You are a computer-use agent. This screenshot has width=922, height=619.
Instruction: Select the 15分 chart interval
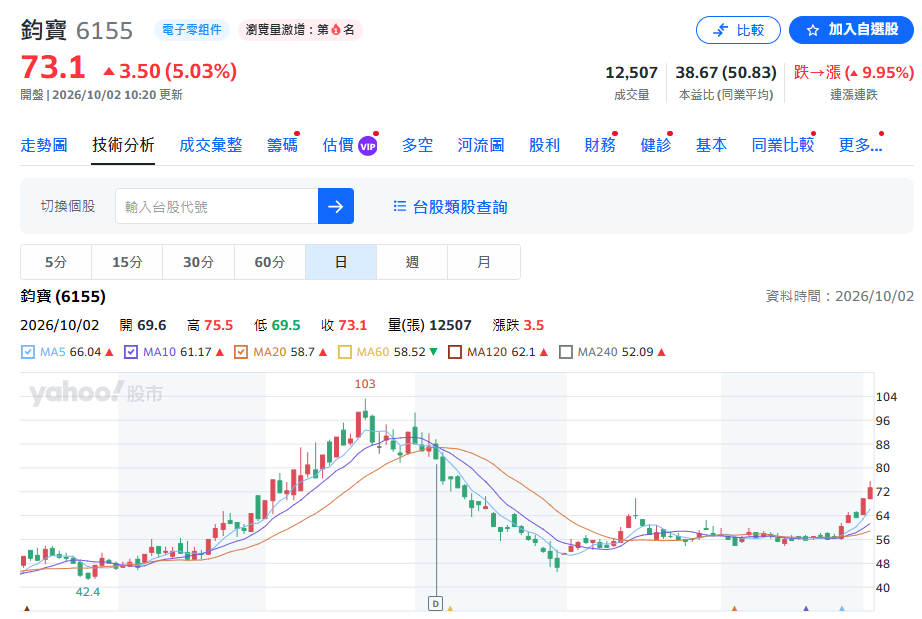pyautogui.click(x=127, y=262)
